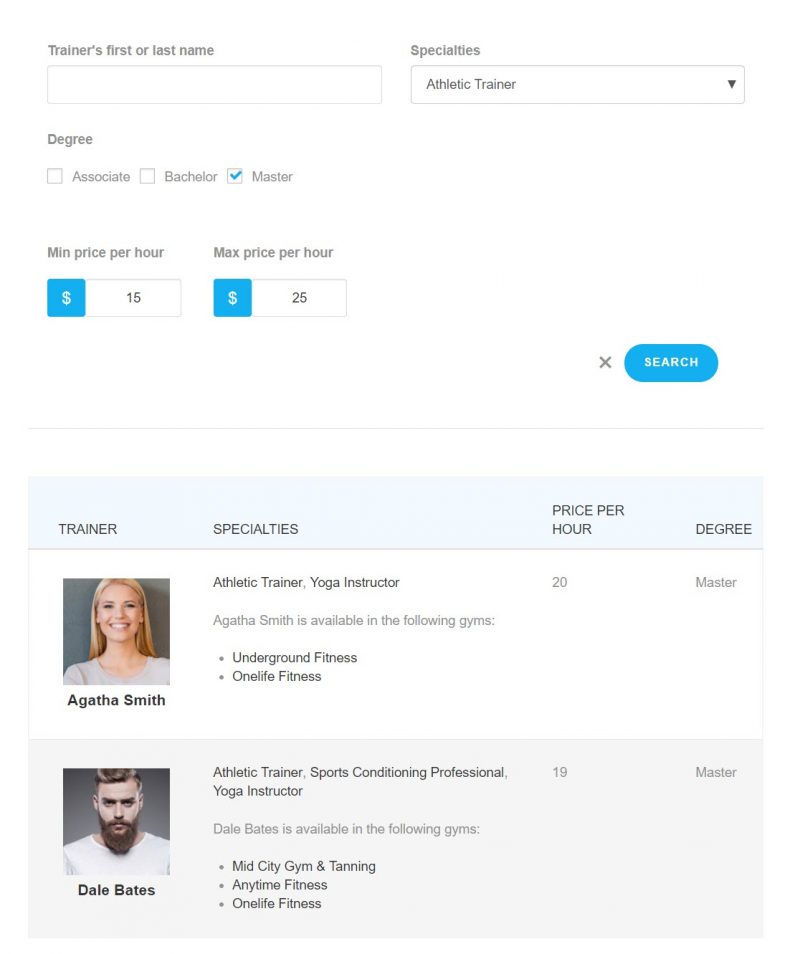The width and height of the screenshot is (800, 954).
Task: Click the min price per hour field
Action: 133,298
